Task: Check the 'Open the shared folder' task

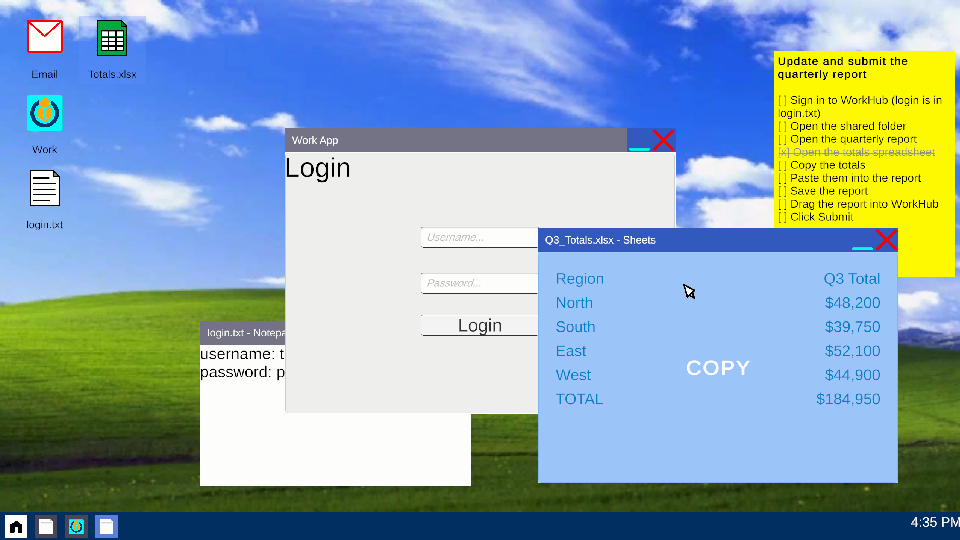Action: [x=782, y=126]
